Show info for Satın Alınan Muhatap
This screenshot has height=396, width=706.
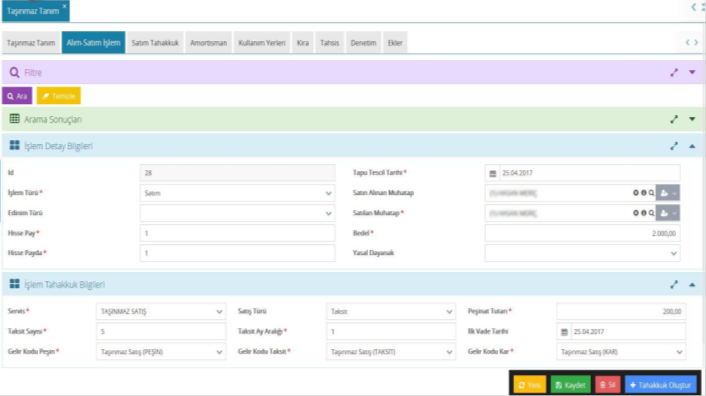(644, 193)
